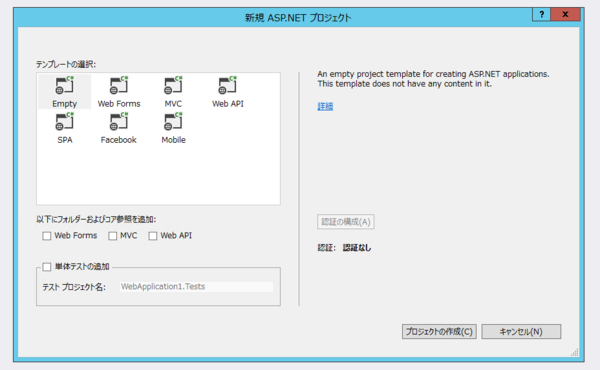The image size is (600, 370).
Task: Tick the MVC core reference checkbox
Action: coord(112,236)
